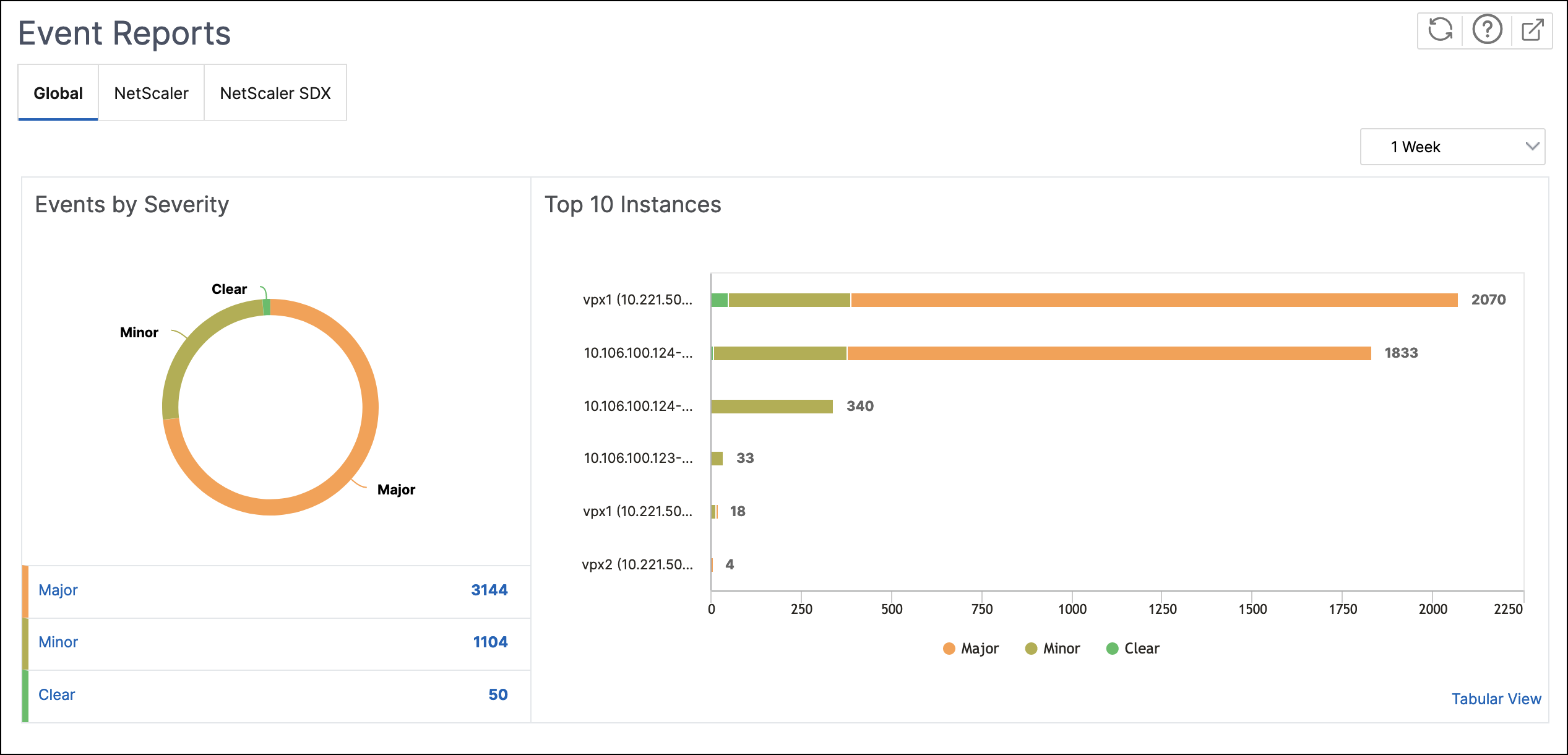Open the Tabular View link
The width and height of the screenshot is (1568, 755).
[x=1496, y=699]
